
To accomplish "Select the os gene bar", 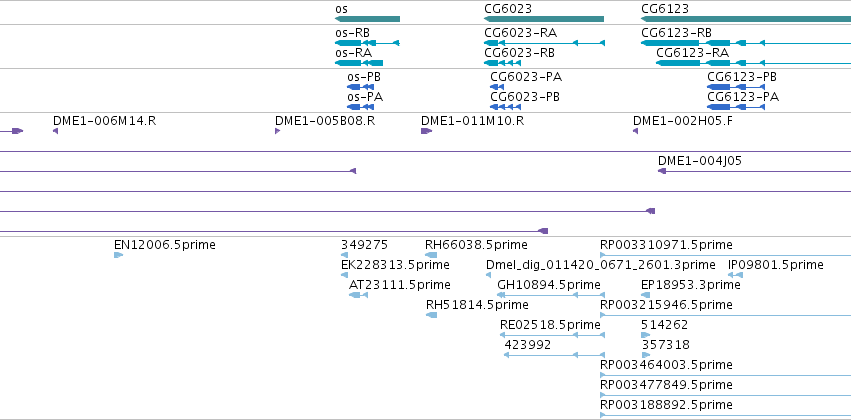I will click(367, 19).
